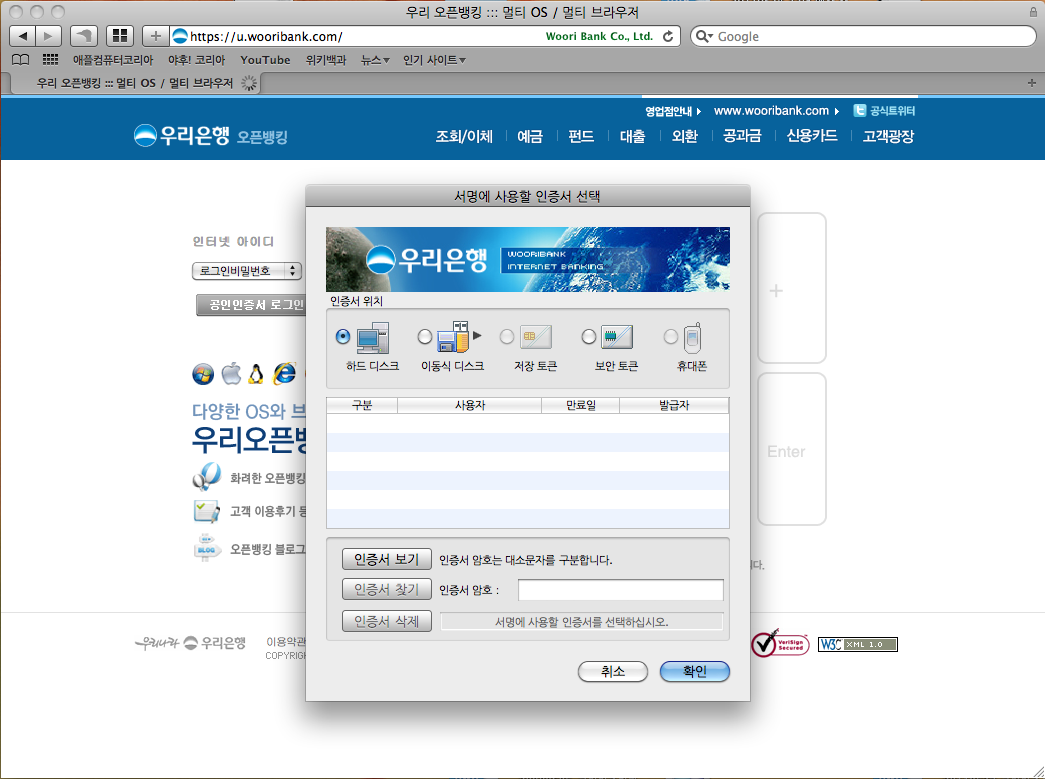This screenshot has height=779, width=1045.
Task: Select the 휴대폰 radio button
Action: pos(670,337)
